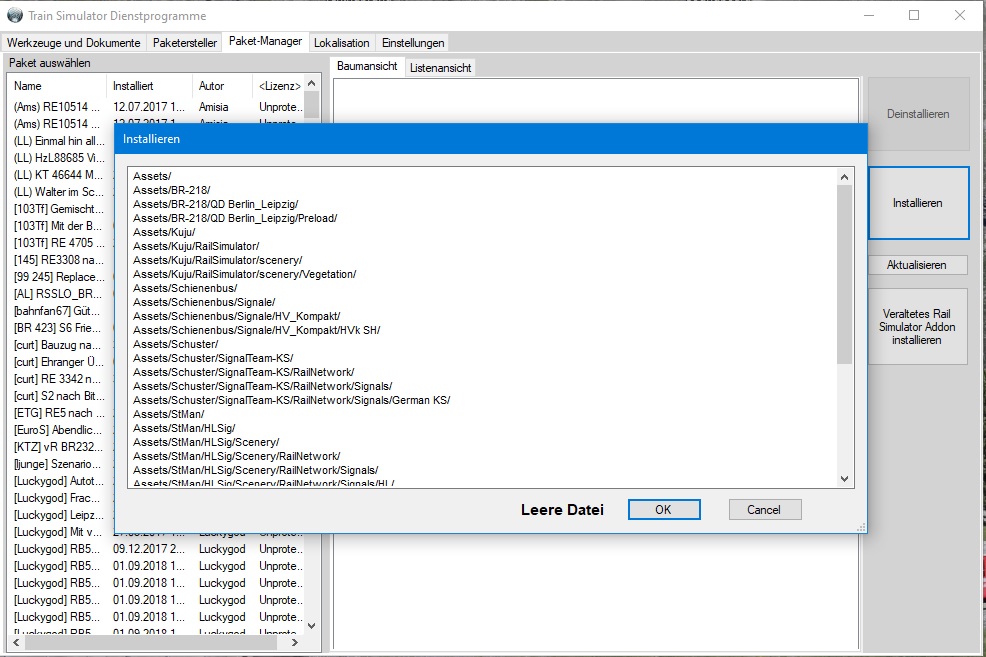Viewport: 986px width, 657px height.
Task: Go to the Einstellungen tab
Action: 412,43
